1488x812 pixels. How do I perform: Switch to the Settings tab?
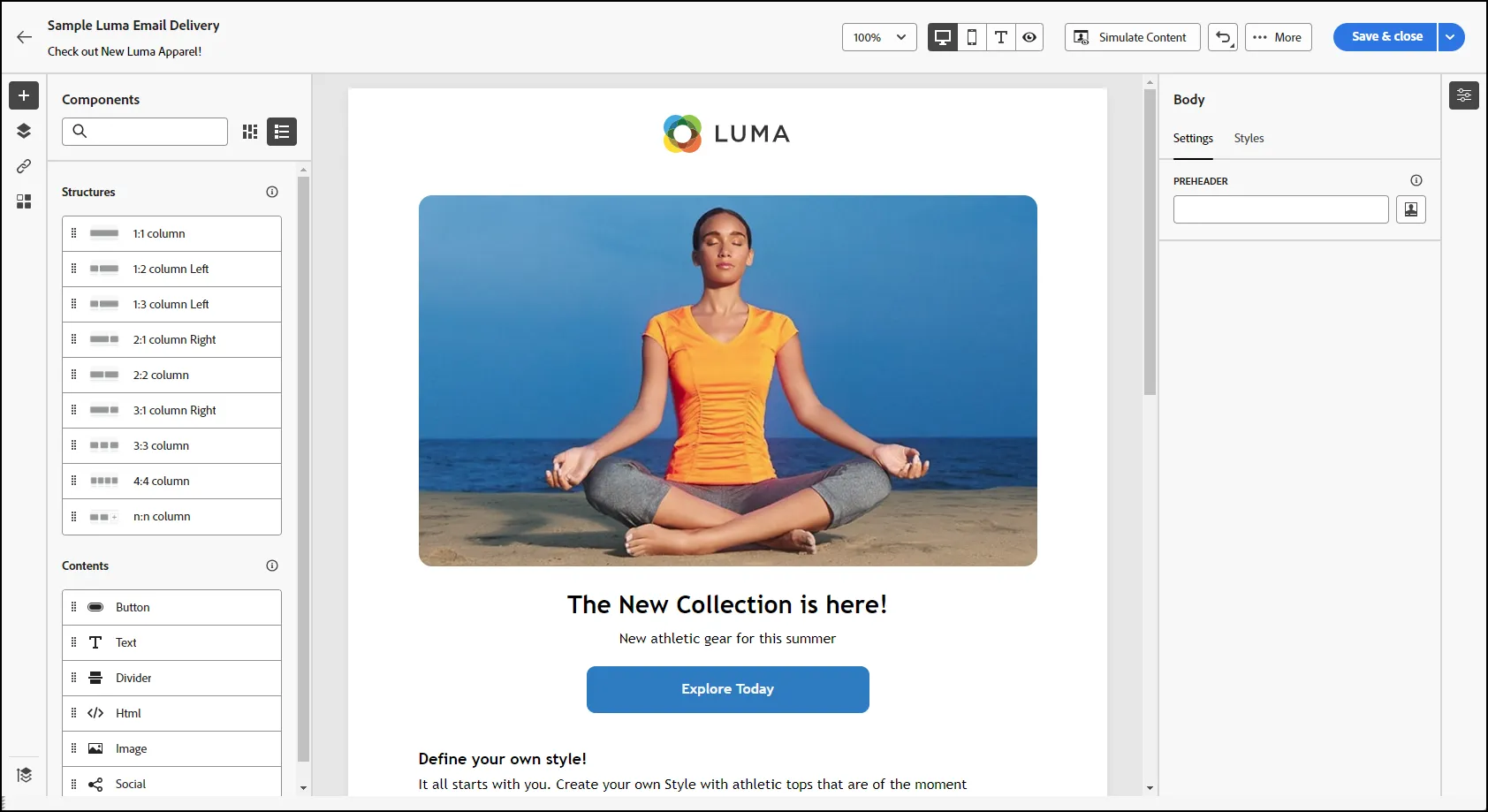(x=1193, y=139)
